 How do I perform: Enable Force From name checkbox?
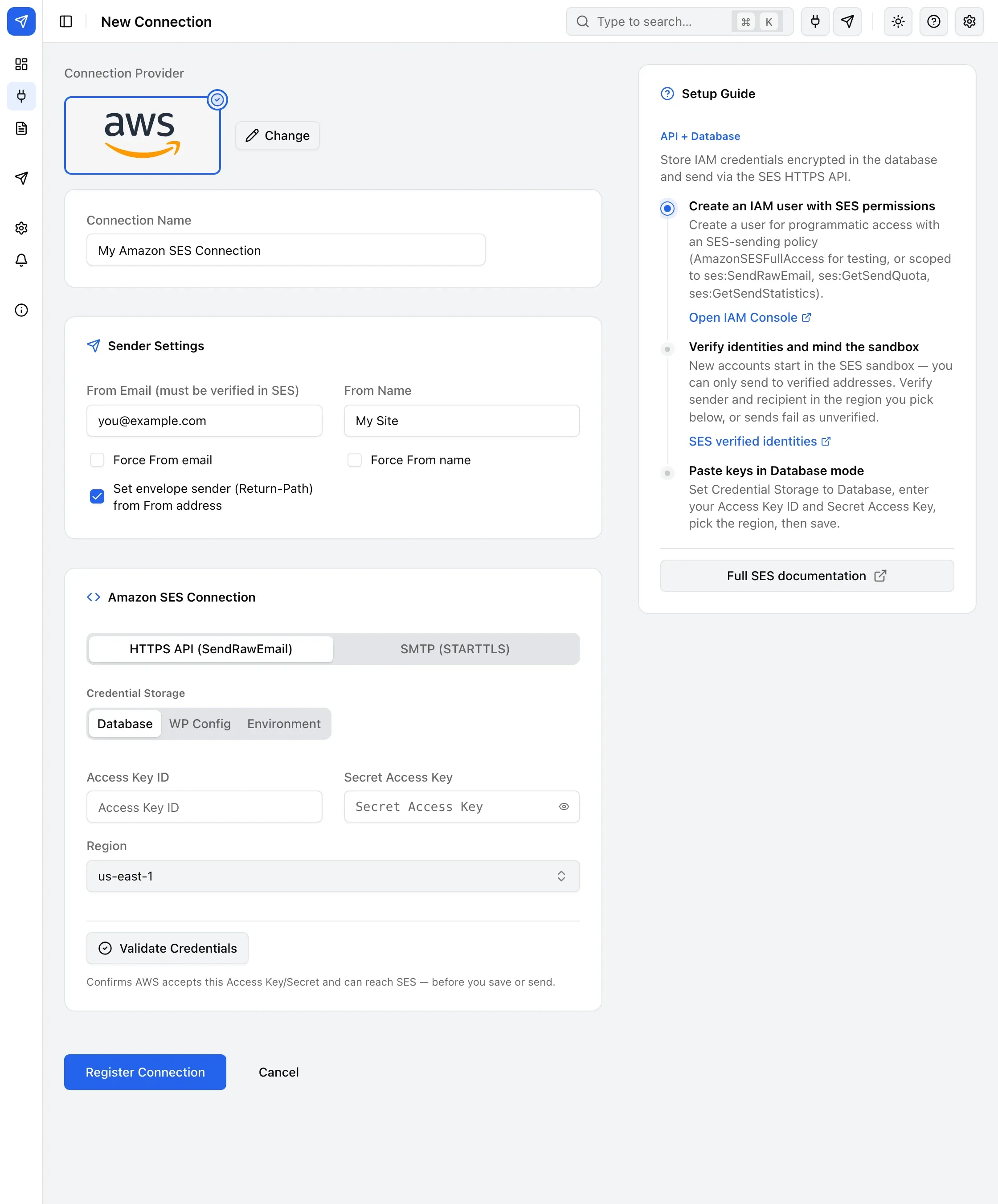pyautogui.click(x=354, y=460)
